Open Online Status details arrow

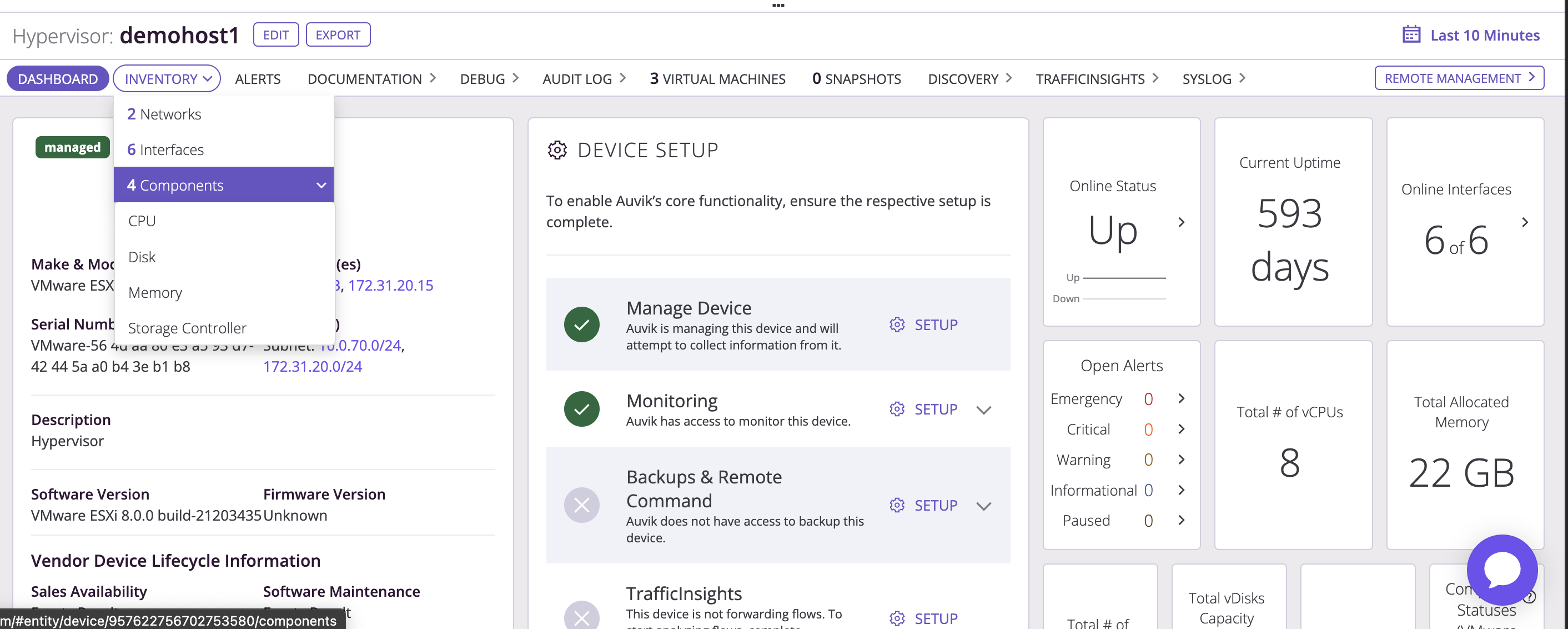(x=1182, y=222)
